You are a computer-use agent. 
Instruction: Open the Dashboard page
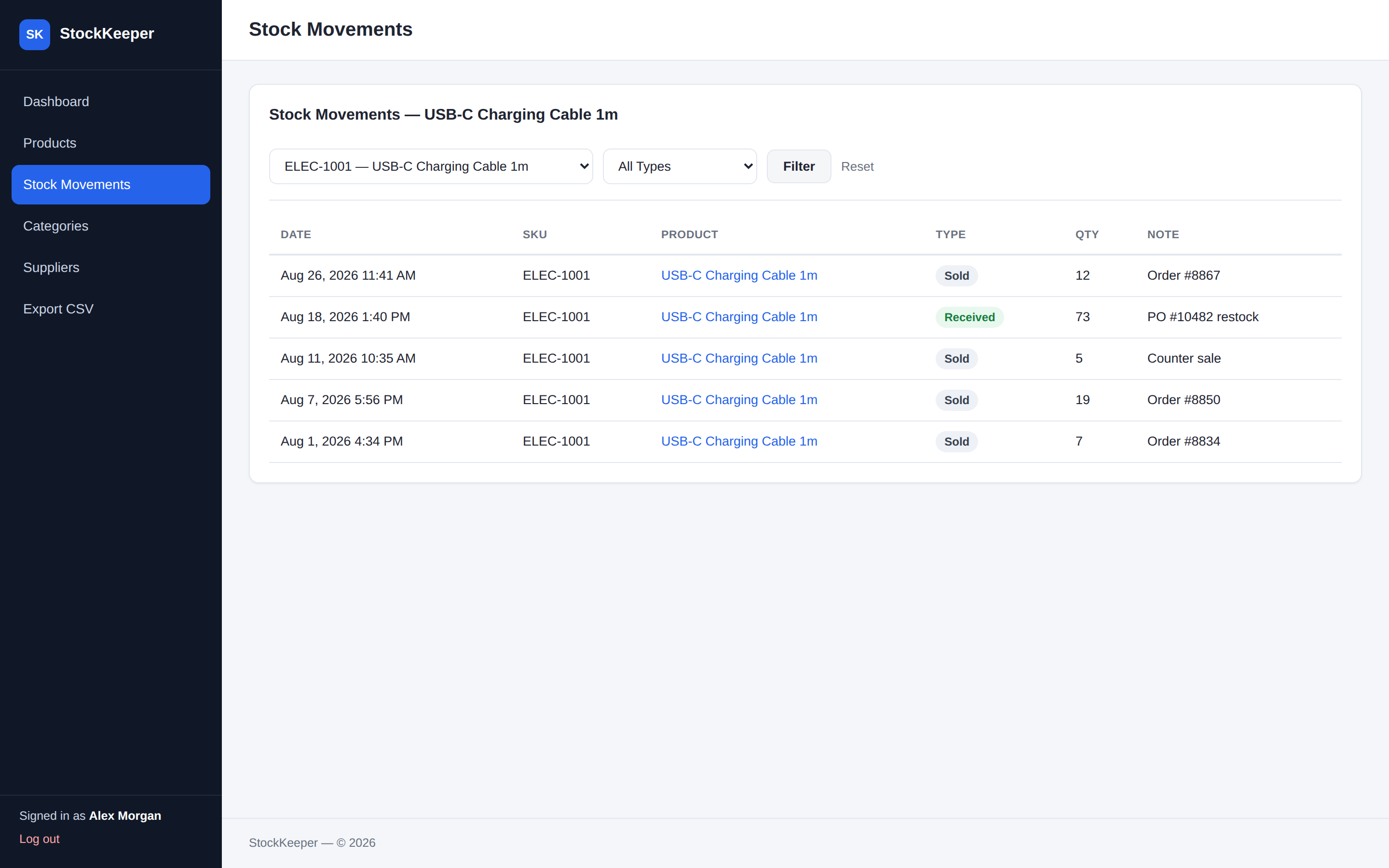coord(111,102)
